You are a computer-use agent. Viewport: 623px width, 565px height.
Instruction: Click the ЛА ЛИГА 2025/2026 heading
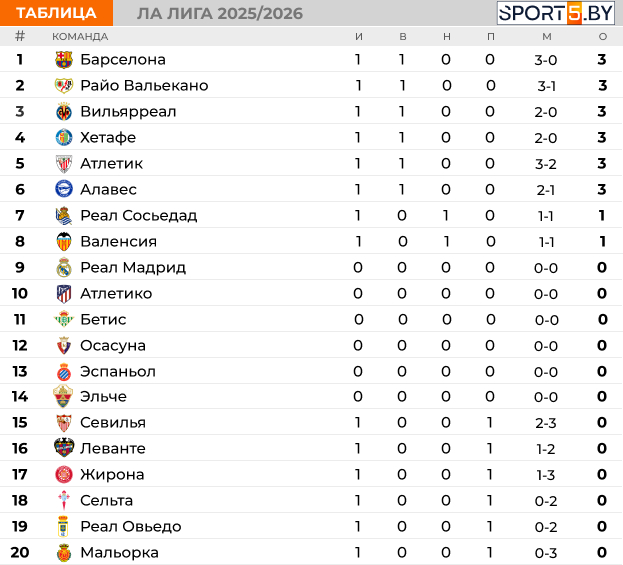(220, 14)
